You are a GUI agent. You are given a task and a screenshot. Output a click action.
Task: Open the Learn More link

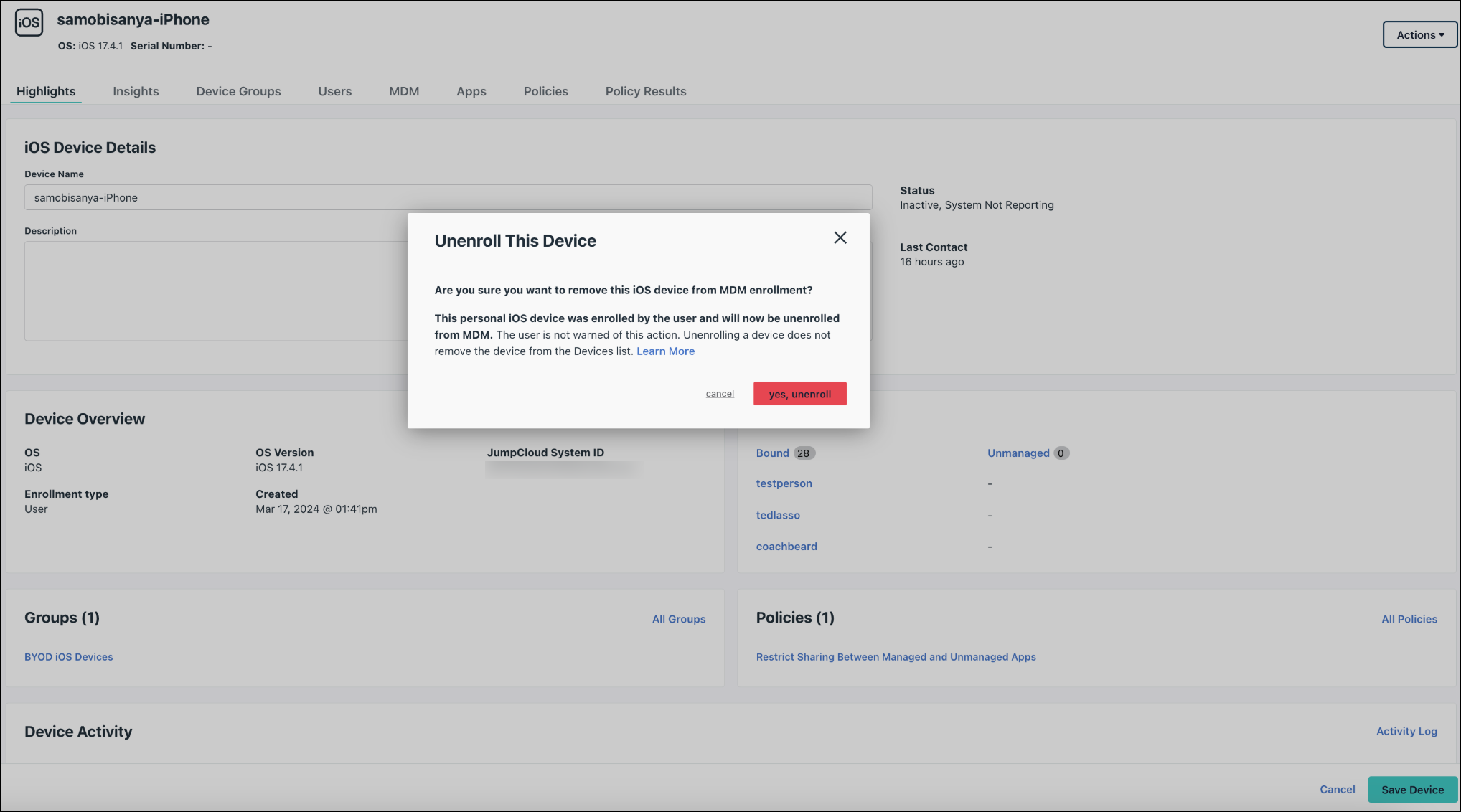click(x=664, y=351)
